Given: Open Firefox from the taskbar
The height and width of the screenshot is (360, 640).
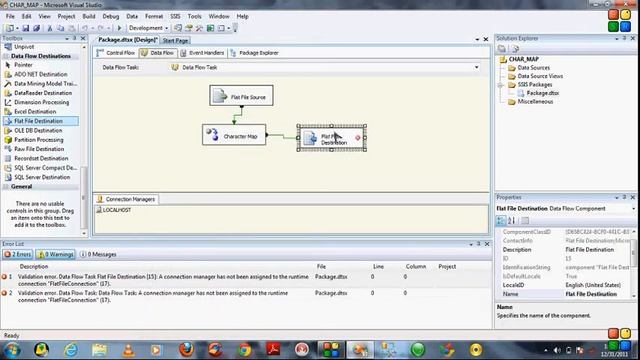Looking at the screenshot, I should point(187,350).
